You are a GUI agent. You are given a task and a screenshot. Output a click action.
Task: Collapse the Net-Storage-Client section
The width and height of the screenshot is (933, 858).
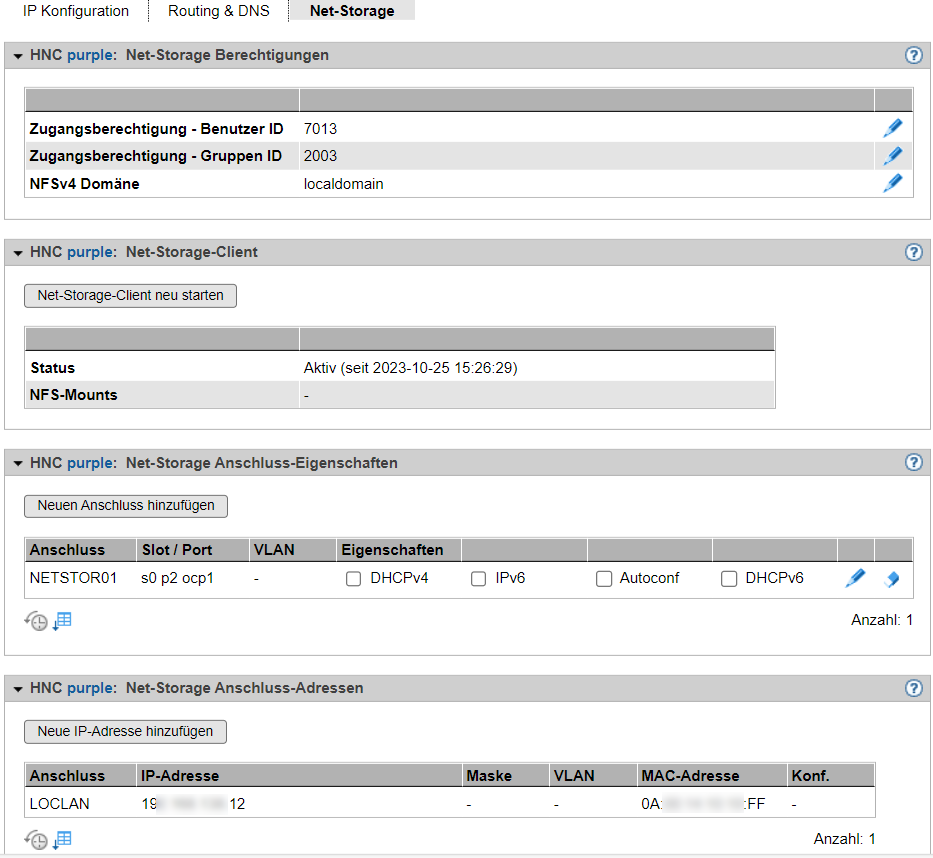coord(18,253)
